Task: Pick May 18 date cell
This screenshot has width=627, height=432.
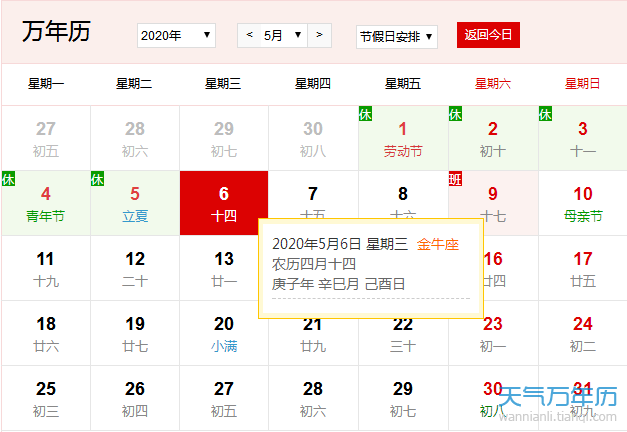Action: [46, 333]
